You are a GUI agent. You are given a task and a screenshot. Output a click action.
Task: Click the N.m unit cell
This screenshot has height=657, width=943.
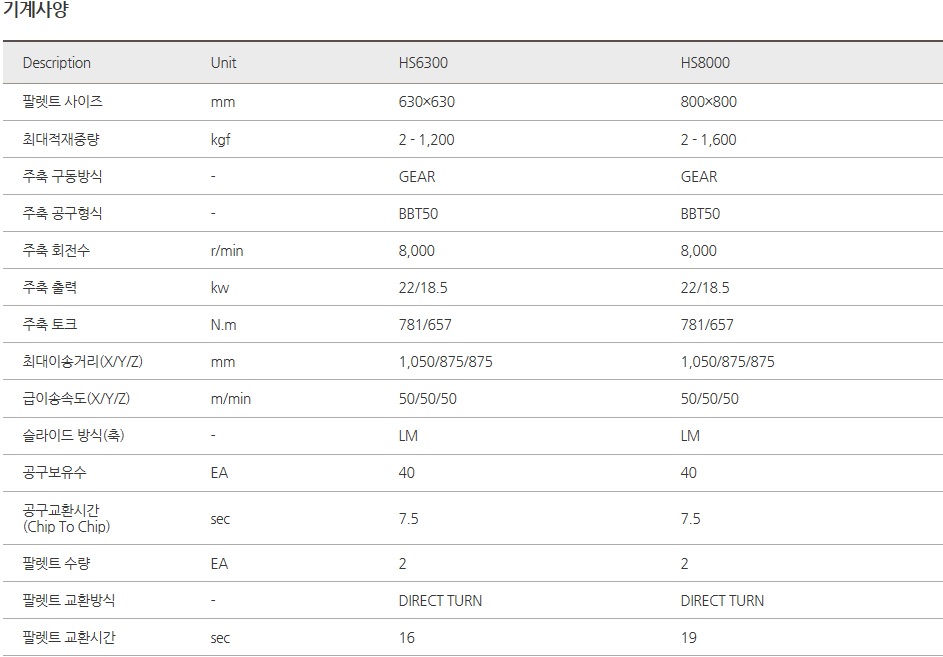click(x=224, y=325)
